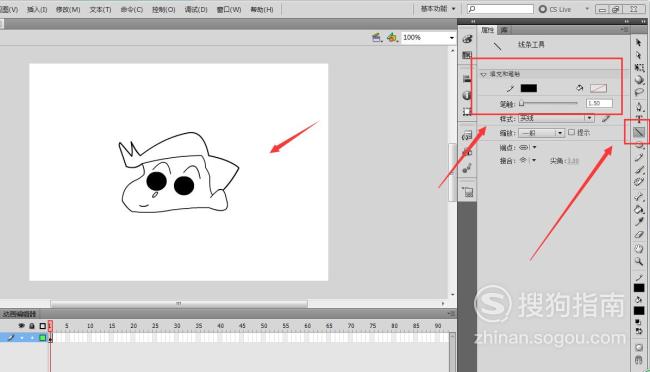Viewport: 650px width, 372px height.
Task: Open the 缩放 scale dropdown
Action: point(541,133)
